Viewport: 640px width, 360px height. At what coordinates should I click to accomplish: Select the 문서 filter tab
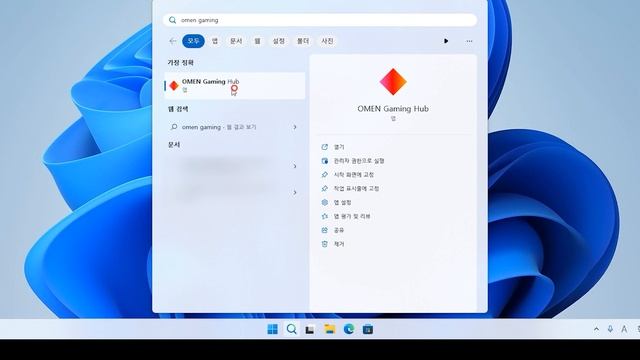(x=236, y=41)
